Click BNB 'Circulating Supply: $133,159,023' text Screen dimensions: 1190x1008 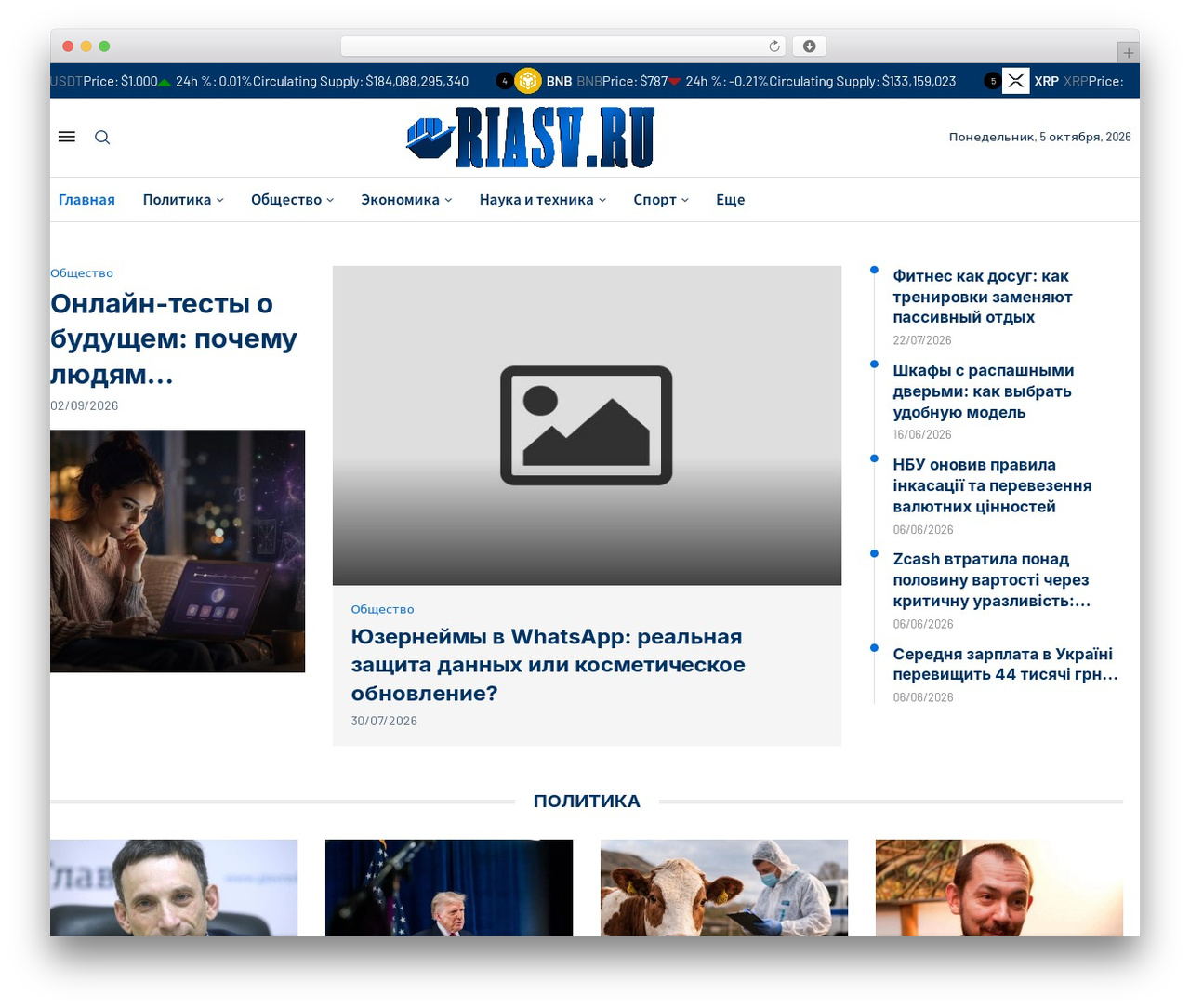863,82
